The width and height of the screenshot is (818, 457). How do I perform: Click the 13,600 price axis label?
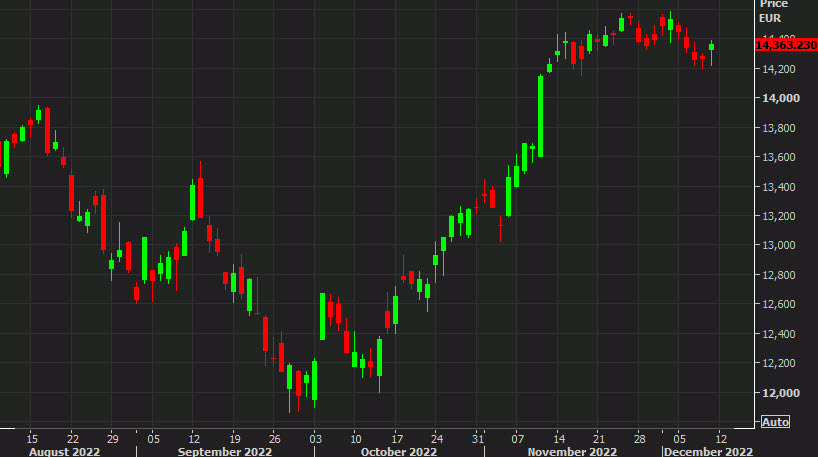point(781,157)
